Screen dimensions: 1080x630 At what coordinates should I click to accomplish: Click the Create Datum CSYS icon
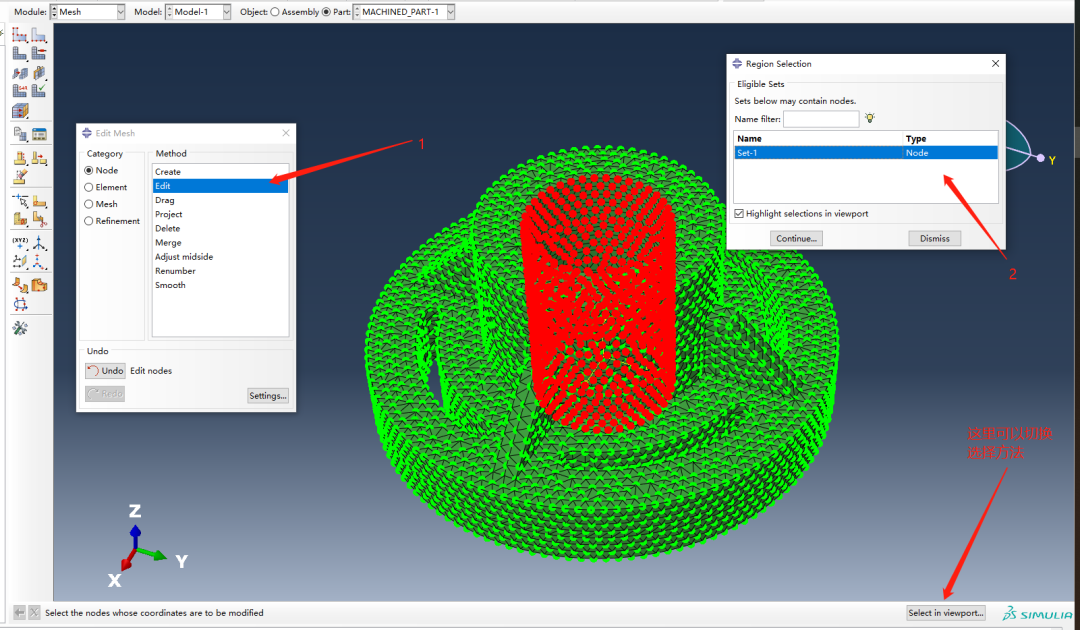[39, 262]
